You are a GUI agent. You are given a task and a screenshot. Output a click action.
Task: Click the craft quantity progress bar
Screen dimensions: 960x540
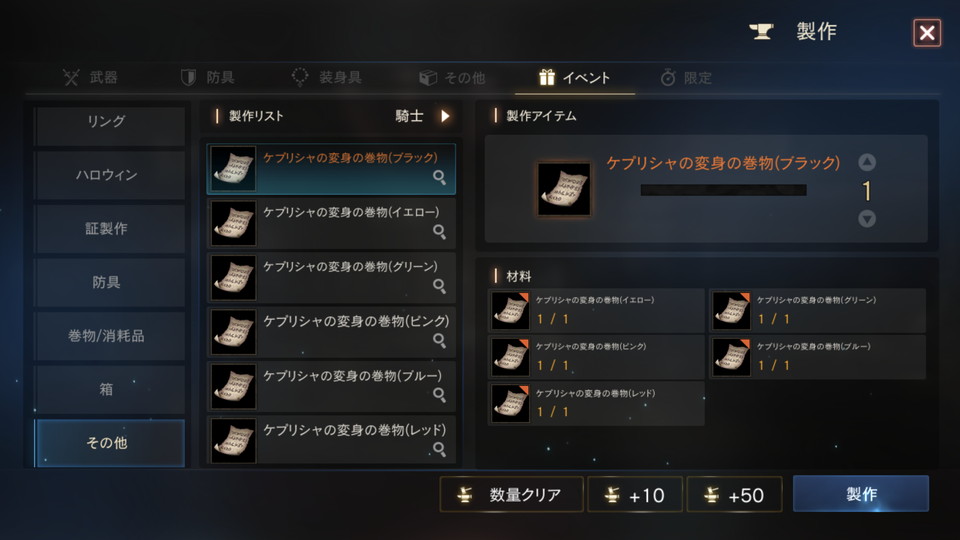(723, 190)
